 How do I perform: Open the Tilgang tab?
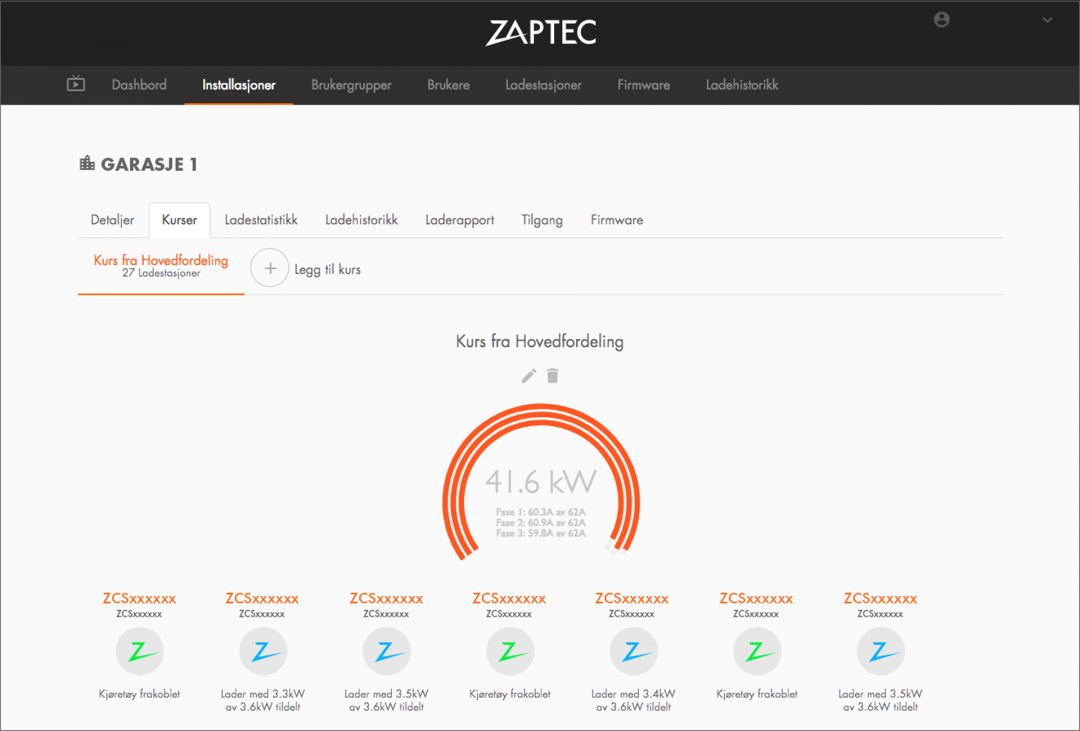[542, 220]
